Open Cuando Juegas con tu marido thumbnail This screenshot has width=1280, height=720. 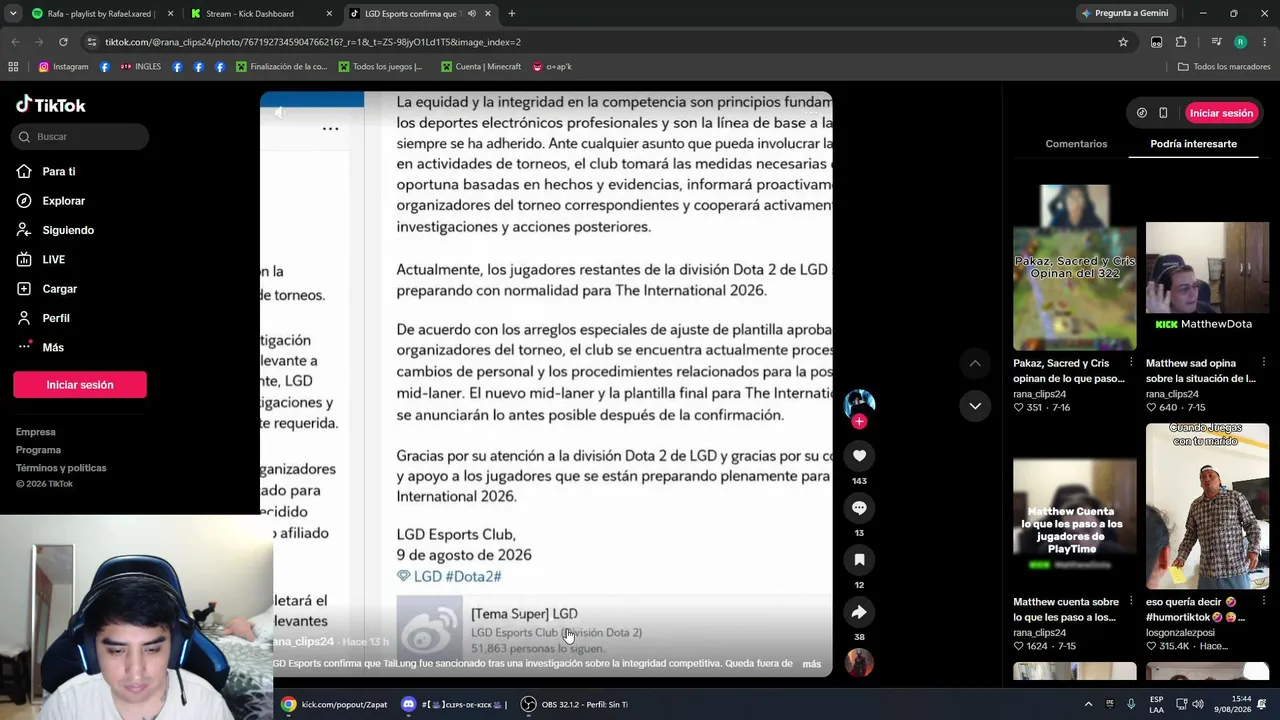coord(1207,506)
